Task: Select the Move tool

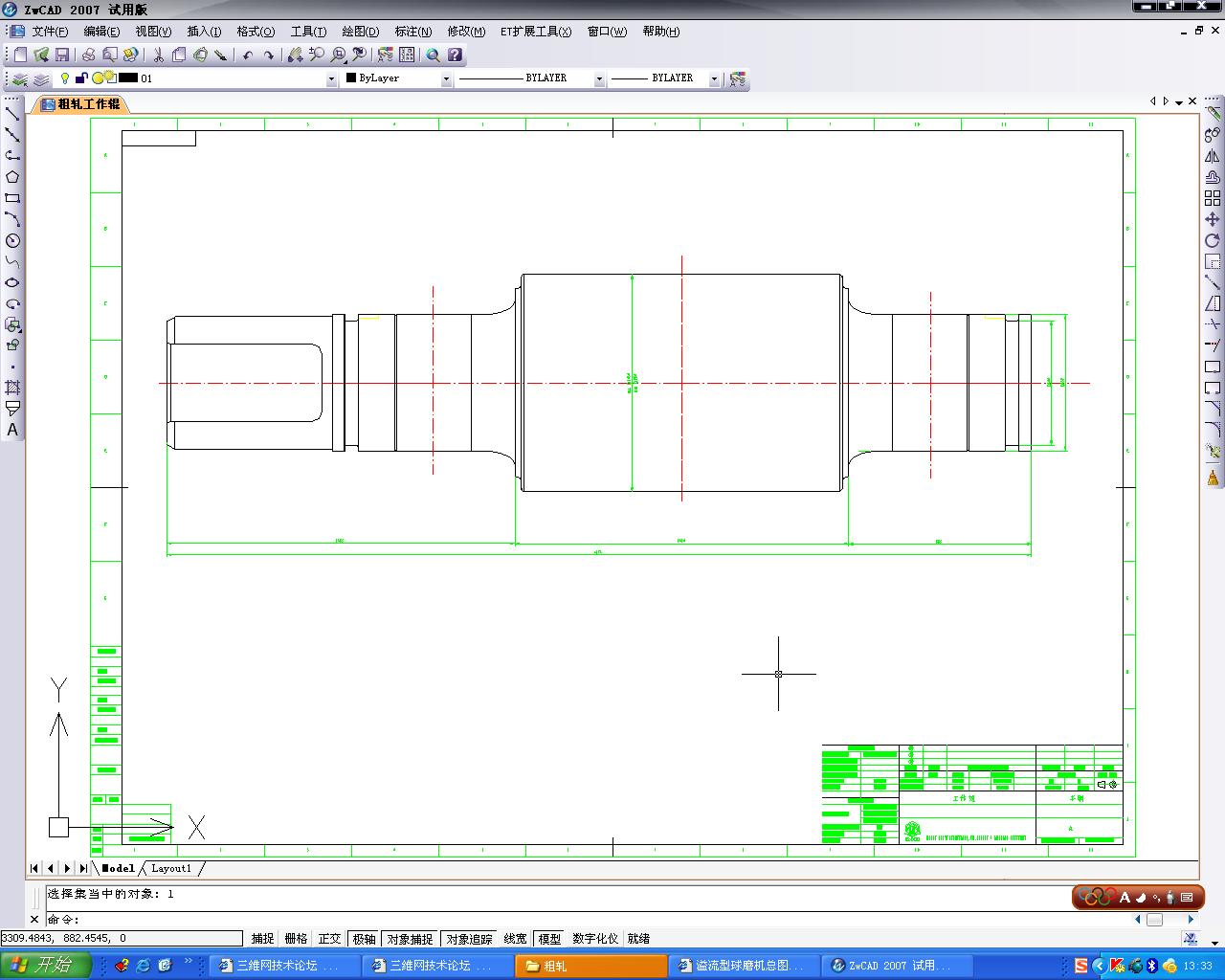Action: coord(1213,219)
